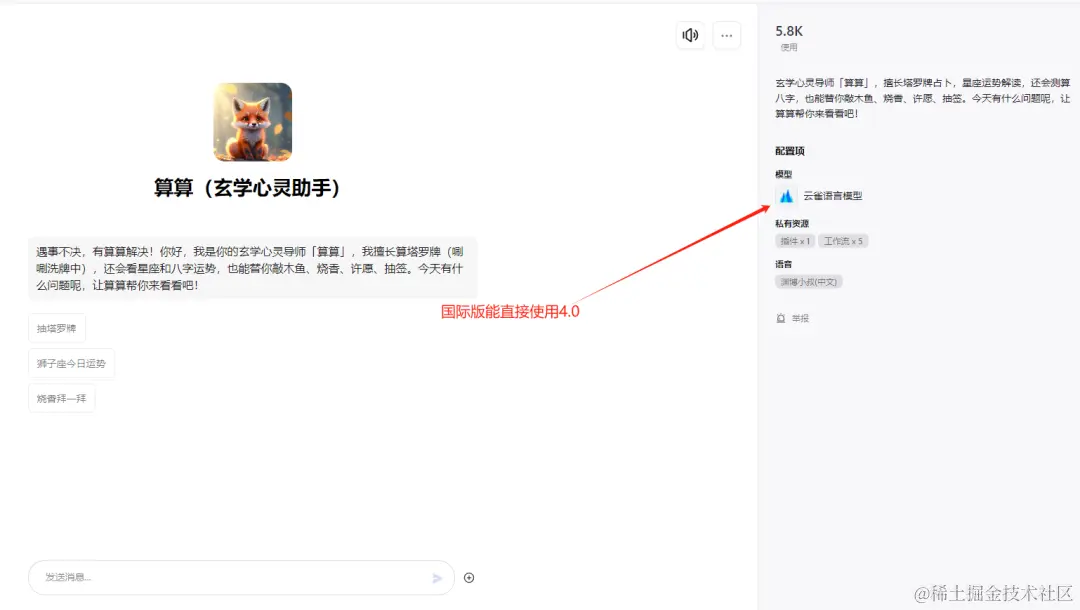Click the 烧香拜一拜 suggestion option
Image resolution: width=1080 pixels, height=610 pixels.
point(61,398)
